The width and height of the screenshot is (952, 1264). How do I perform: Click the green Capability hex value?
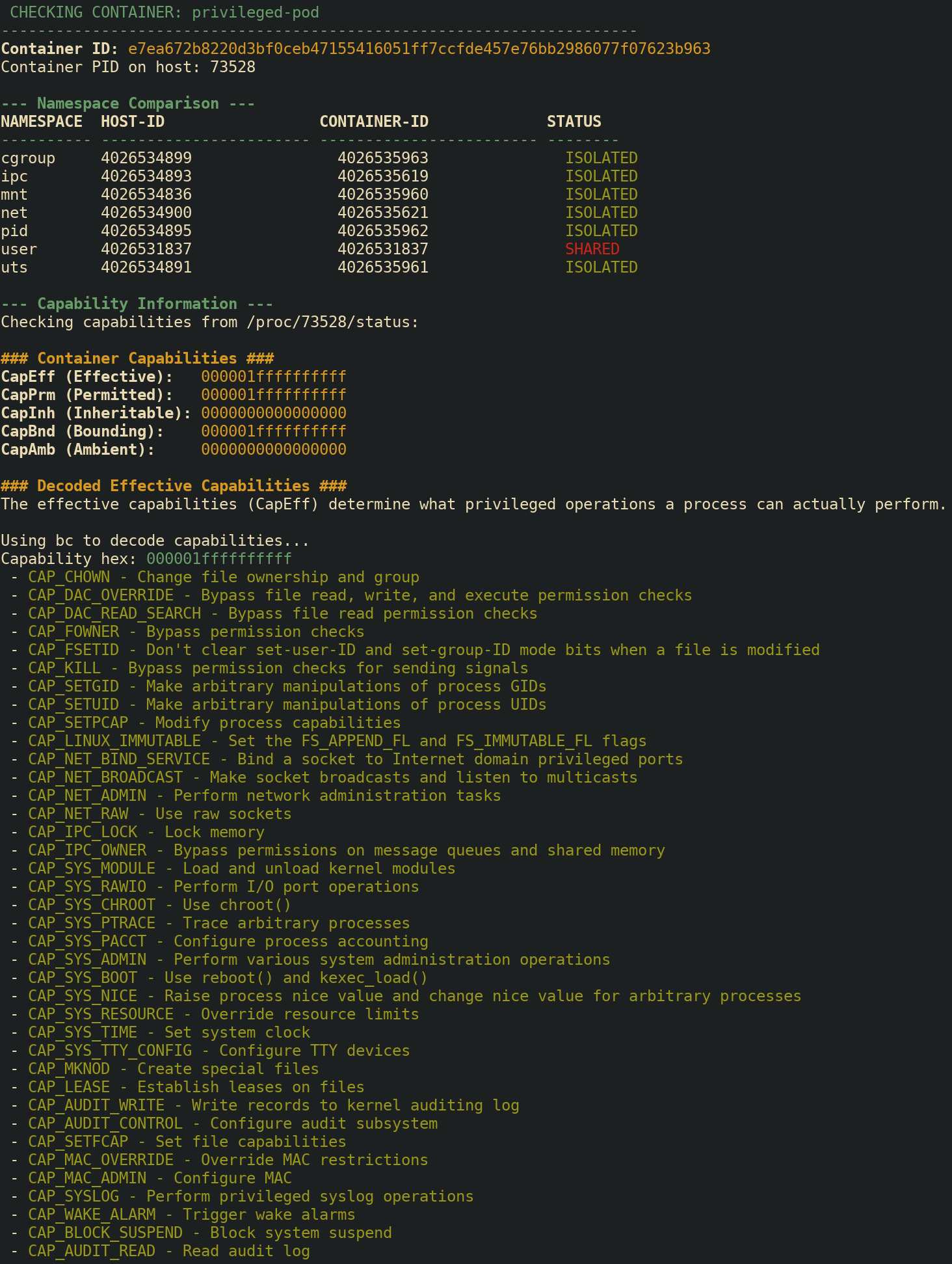pyautogui.click(x=218, y=559)
